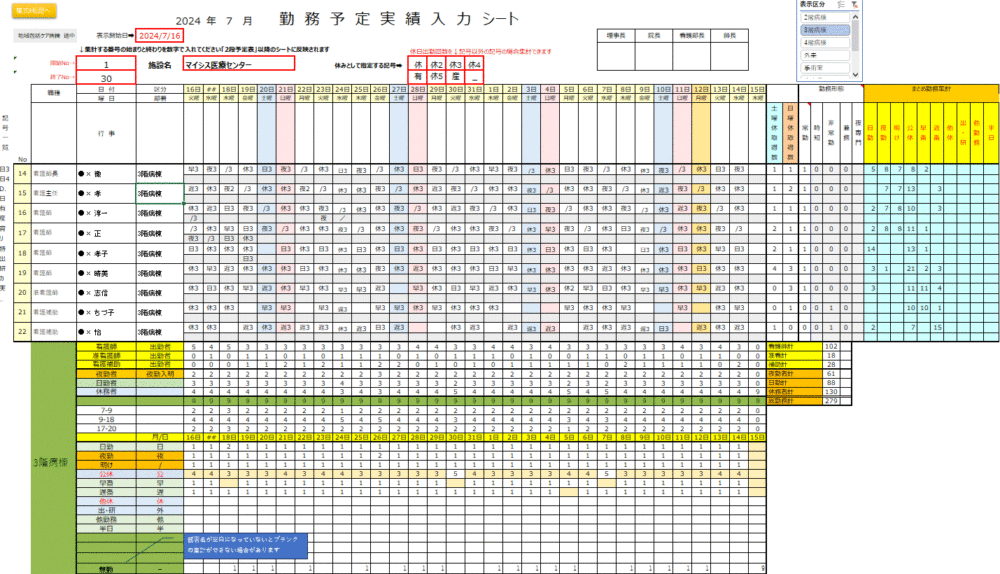Toggle multi-select in the 表示区分 slicer

(x=839, y=6)
